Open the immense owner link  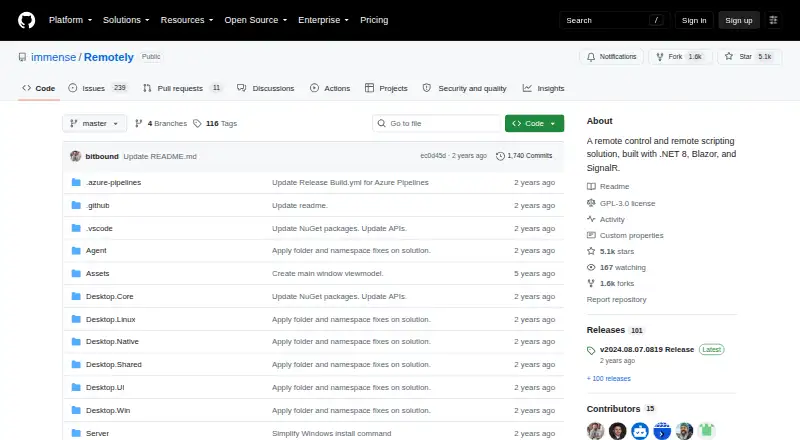54,57
